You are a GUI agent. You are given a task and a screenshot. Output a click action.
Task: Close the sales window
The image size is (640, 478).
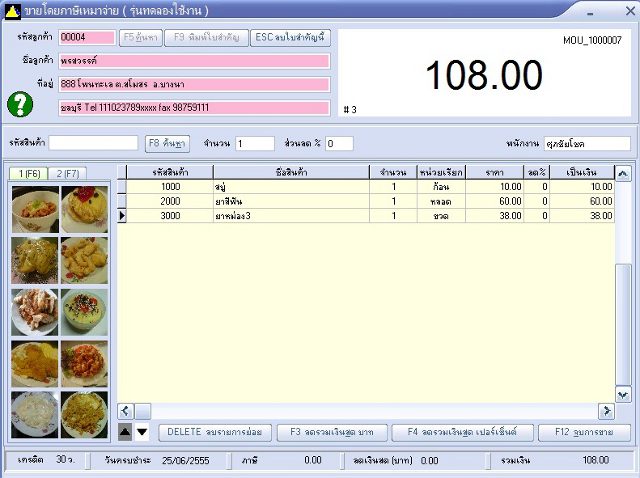click(630, 11)
